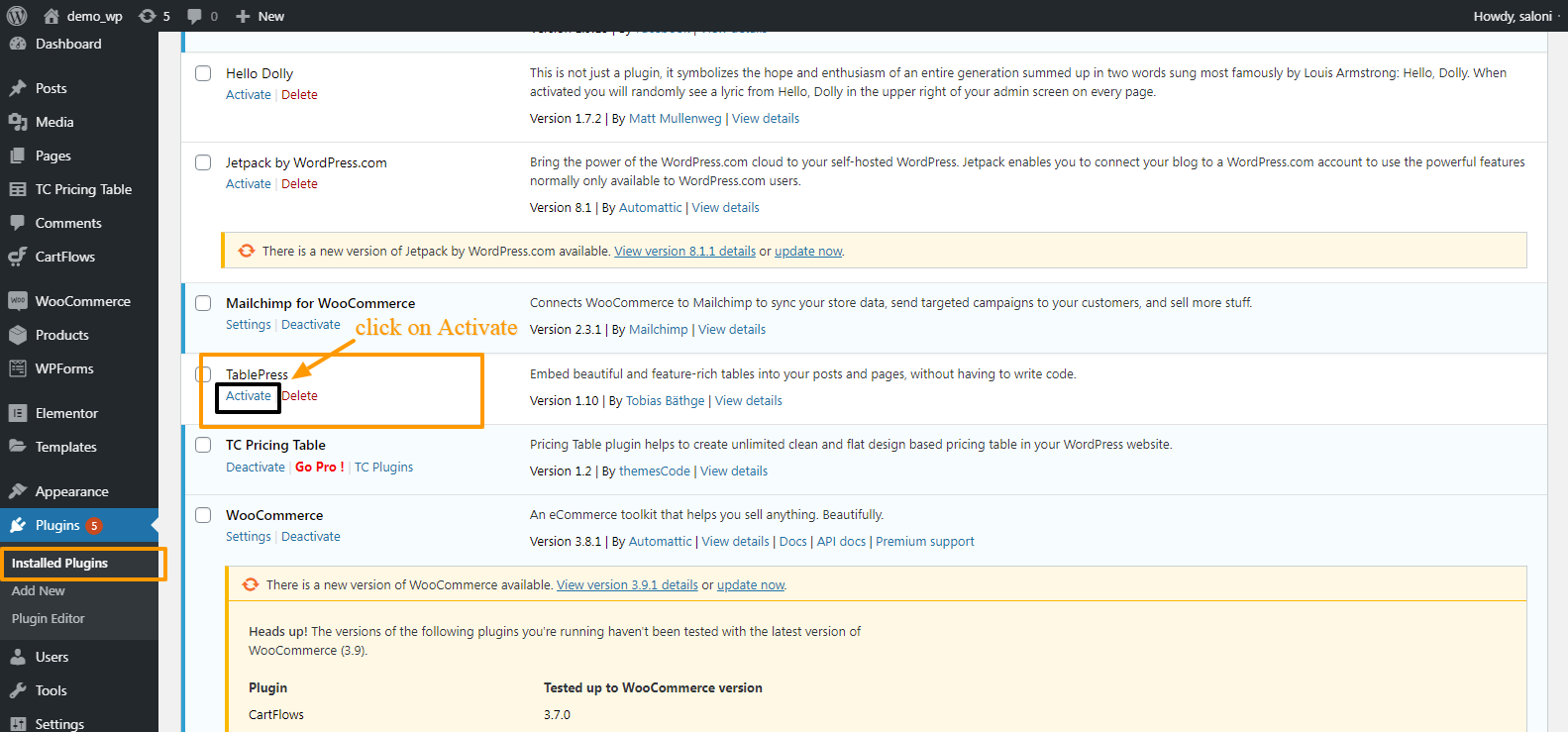View version 8.1.1 details for Jetpack
This screenshot has width=1568, height=732.
click(684, 252)
